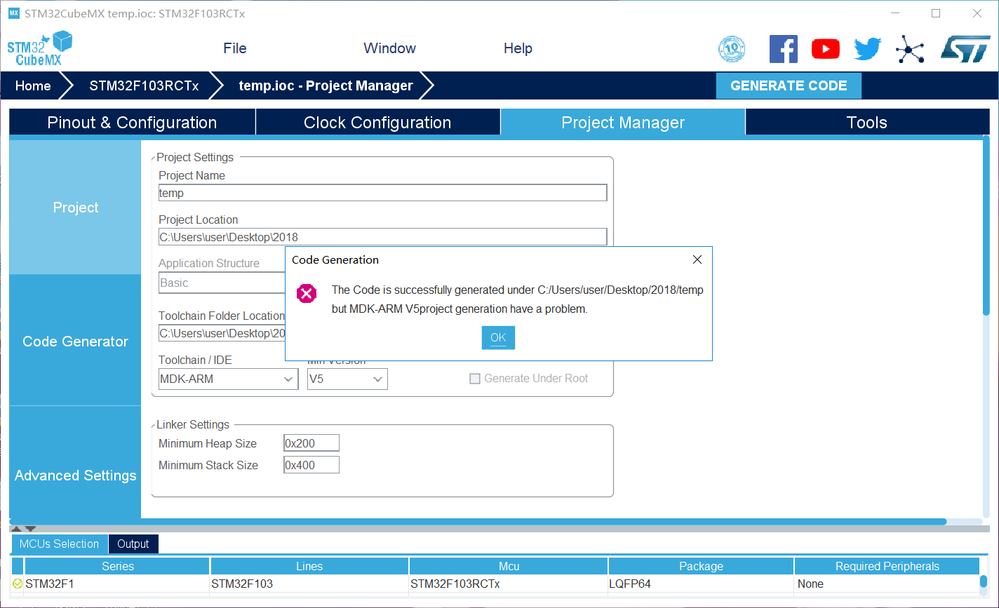Screen dimensions: 999x608
Task: Click the Lines column header
Action: coord(309,566)
